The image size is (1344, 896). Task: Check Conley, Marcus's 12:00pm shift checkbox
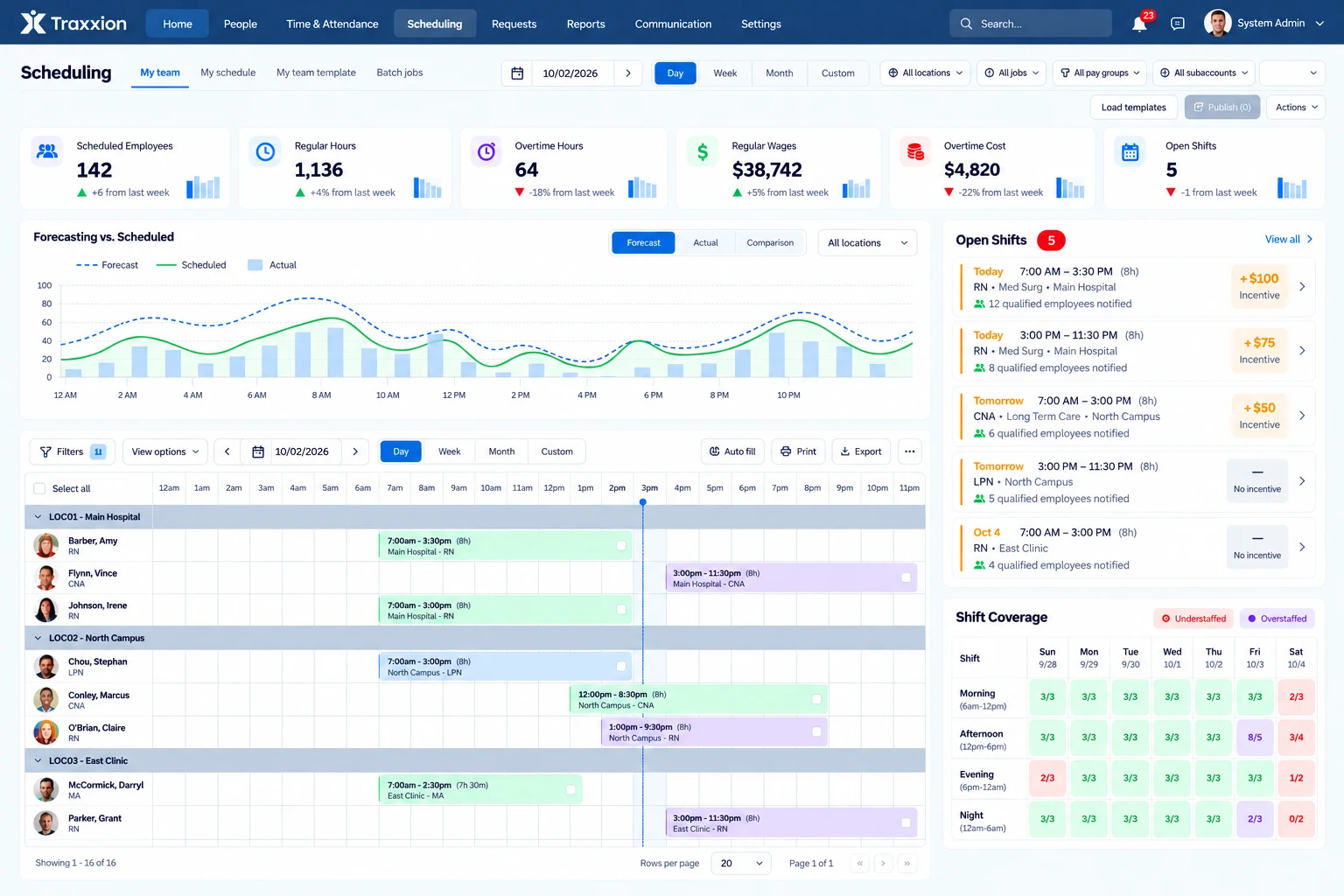click(x=816, y=699)
